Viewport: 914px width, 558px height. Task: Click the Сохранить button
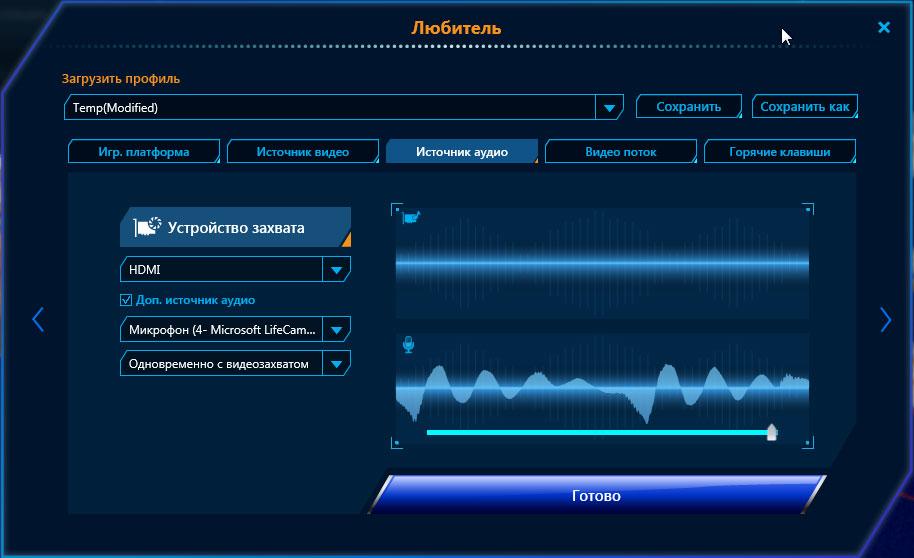point(688,107)
